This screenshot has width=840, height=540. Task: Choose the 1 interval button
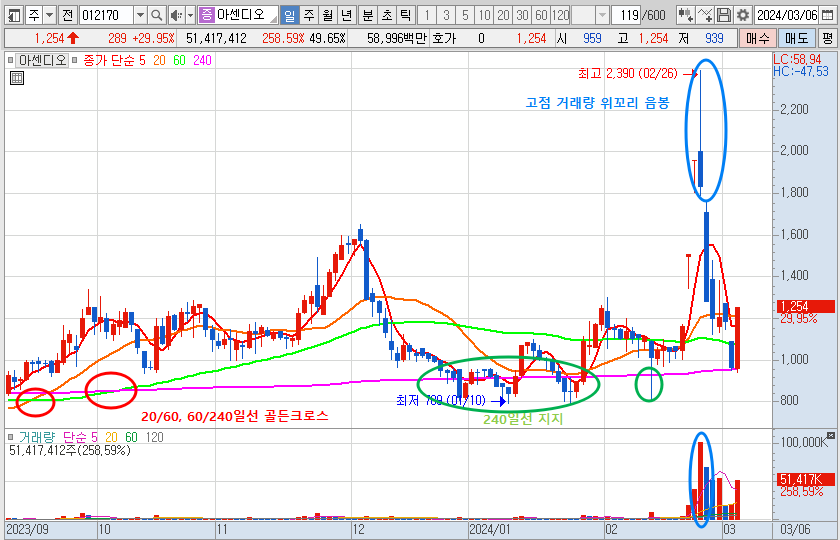[x=427, y=15]
